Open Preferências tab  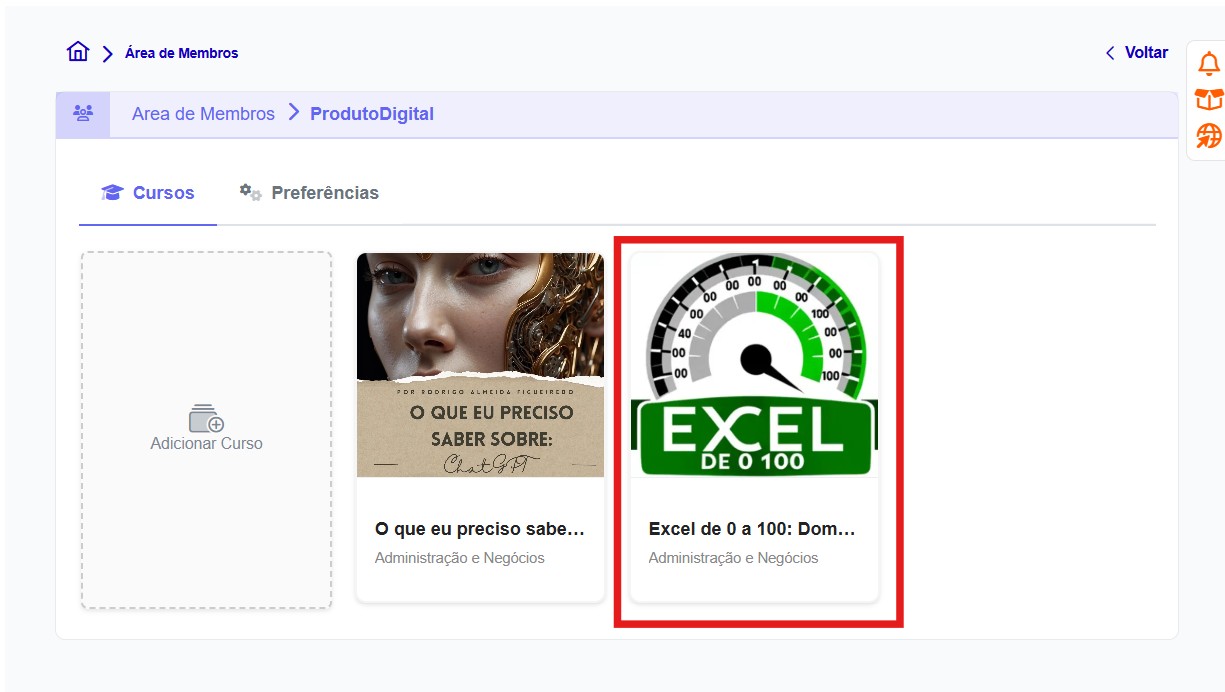pyautogui.click(x=309, y=193)
